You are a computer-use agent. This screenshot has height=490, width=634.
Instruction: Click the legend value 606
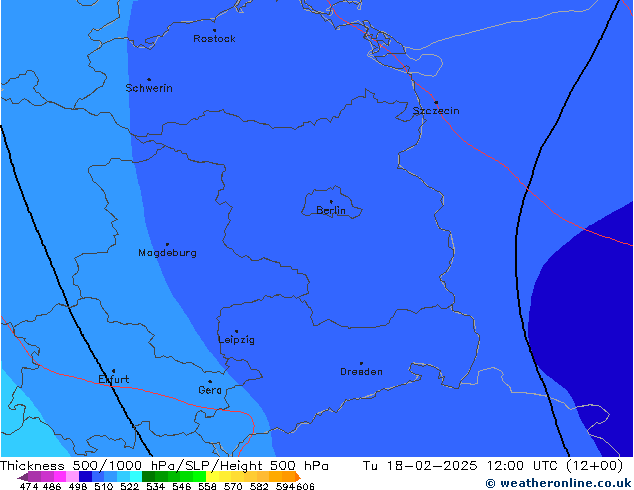(305, 486)
